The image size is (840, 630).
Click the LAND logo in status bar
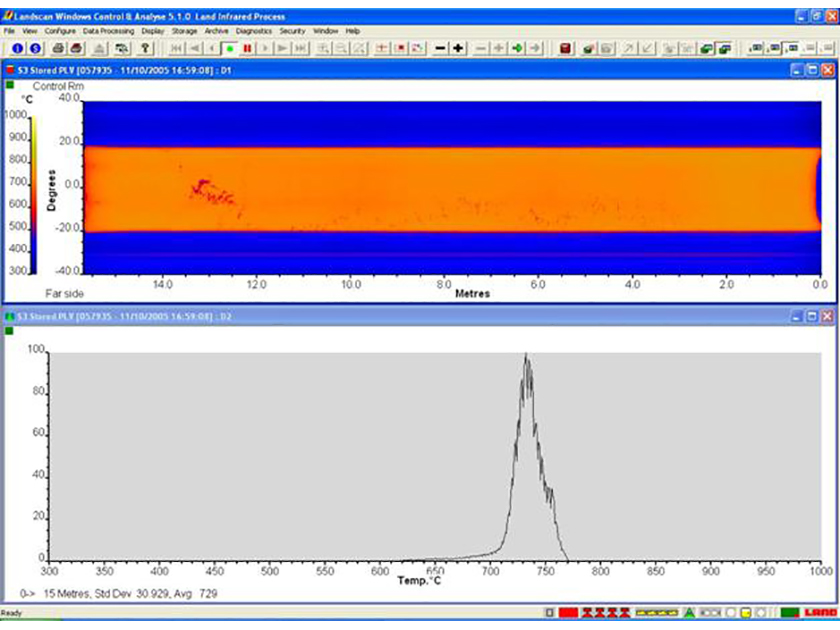[820, 612]
